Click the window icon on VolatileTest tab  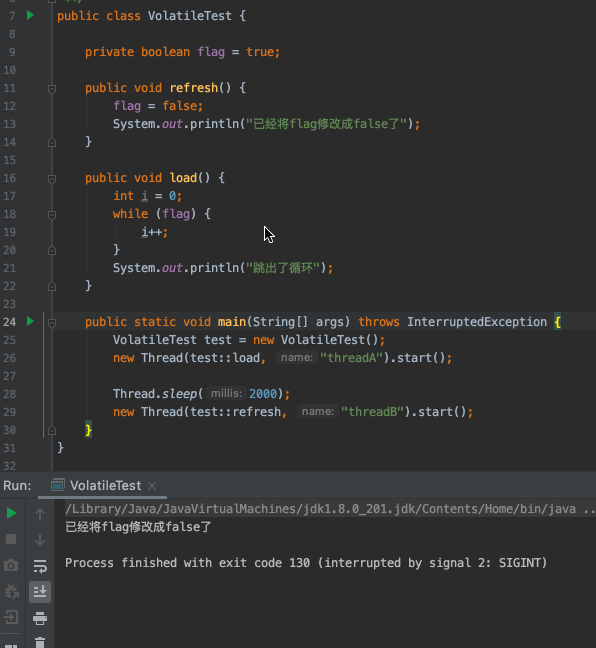[58, 485]
